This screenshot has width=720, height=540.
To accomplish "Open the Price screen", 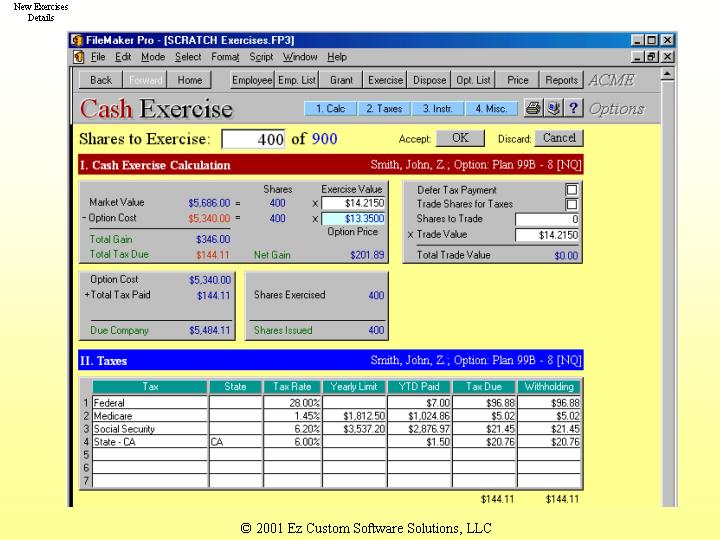I will pos(518,80).
